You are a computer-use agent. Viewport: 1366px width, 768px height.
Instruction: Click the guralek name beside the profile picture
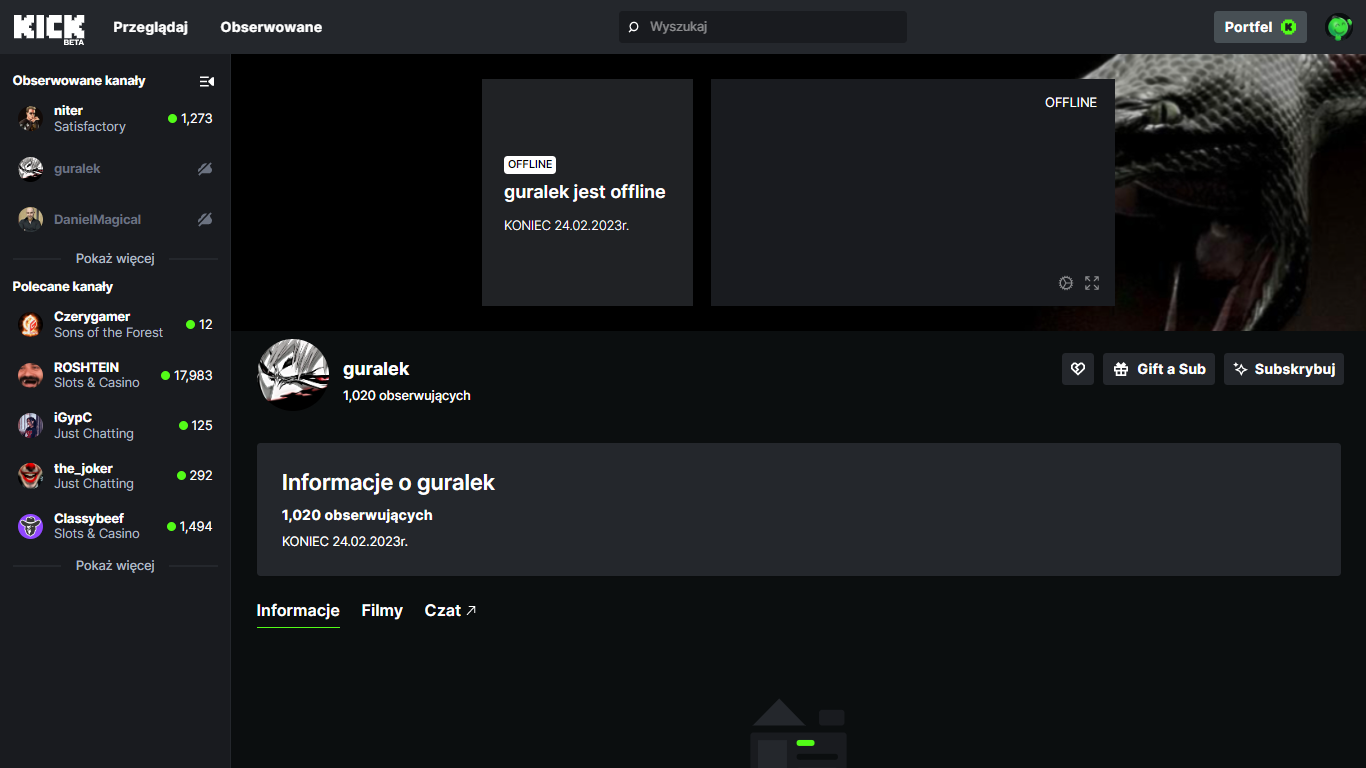(376, 369)
